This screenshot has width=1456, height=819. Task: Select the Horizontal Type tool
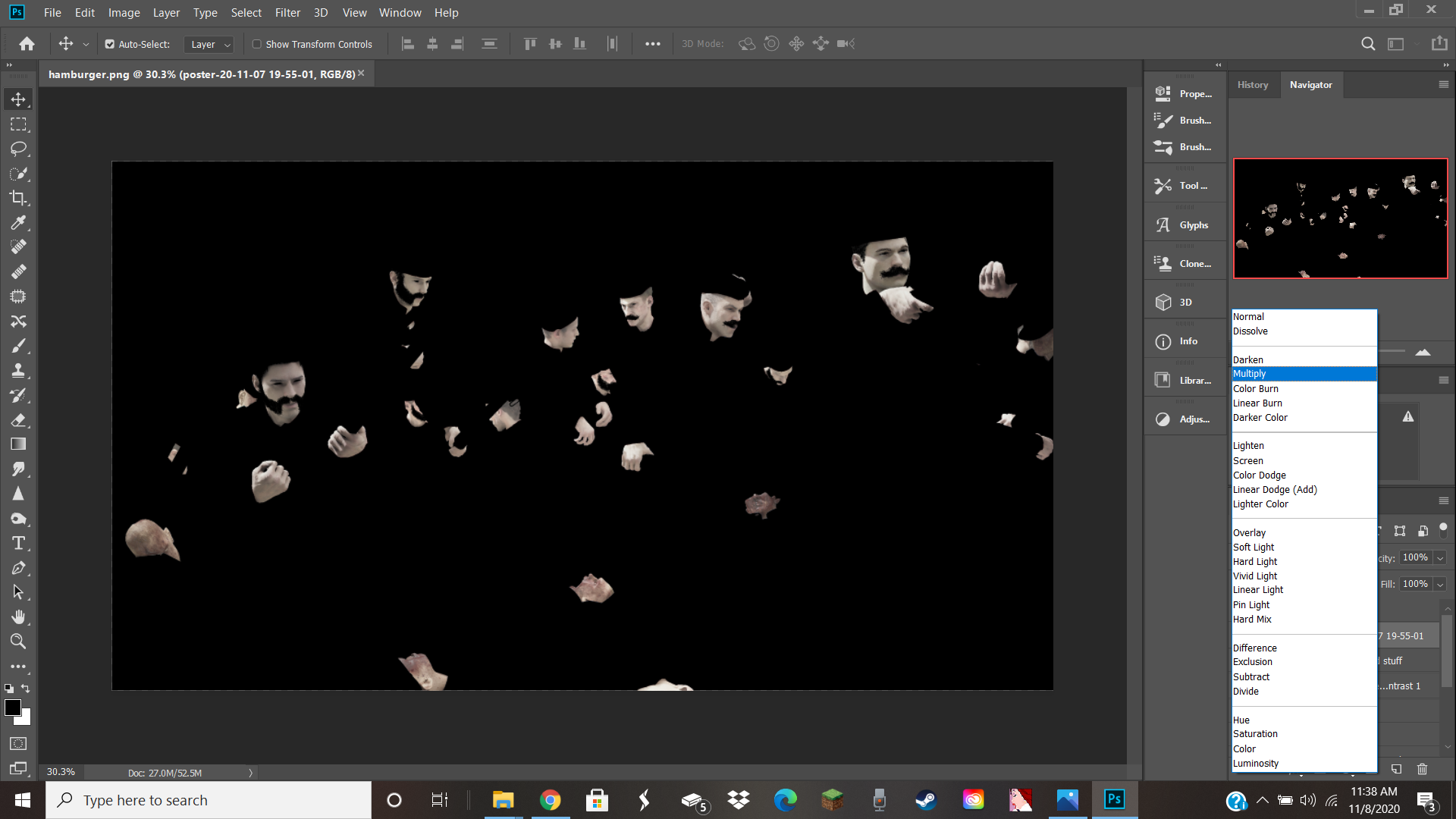(18, 543)
